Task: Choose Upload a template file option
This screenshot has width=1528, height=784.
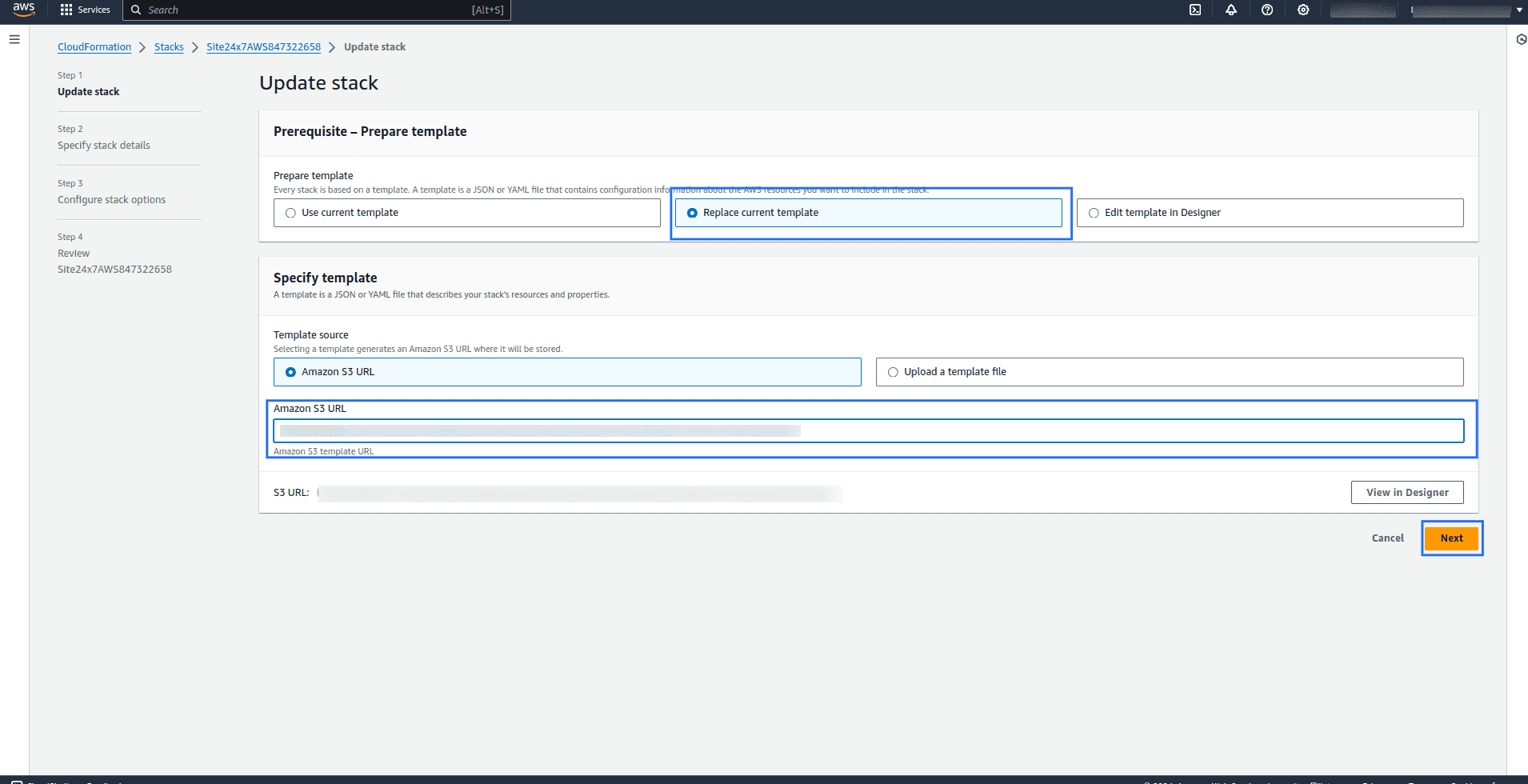Action: [x=893, y=372]
